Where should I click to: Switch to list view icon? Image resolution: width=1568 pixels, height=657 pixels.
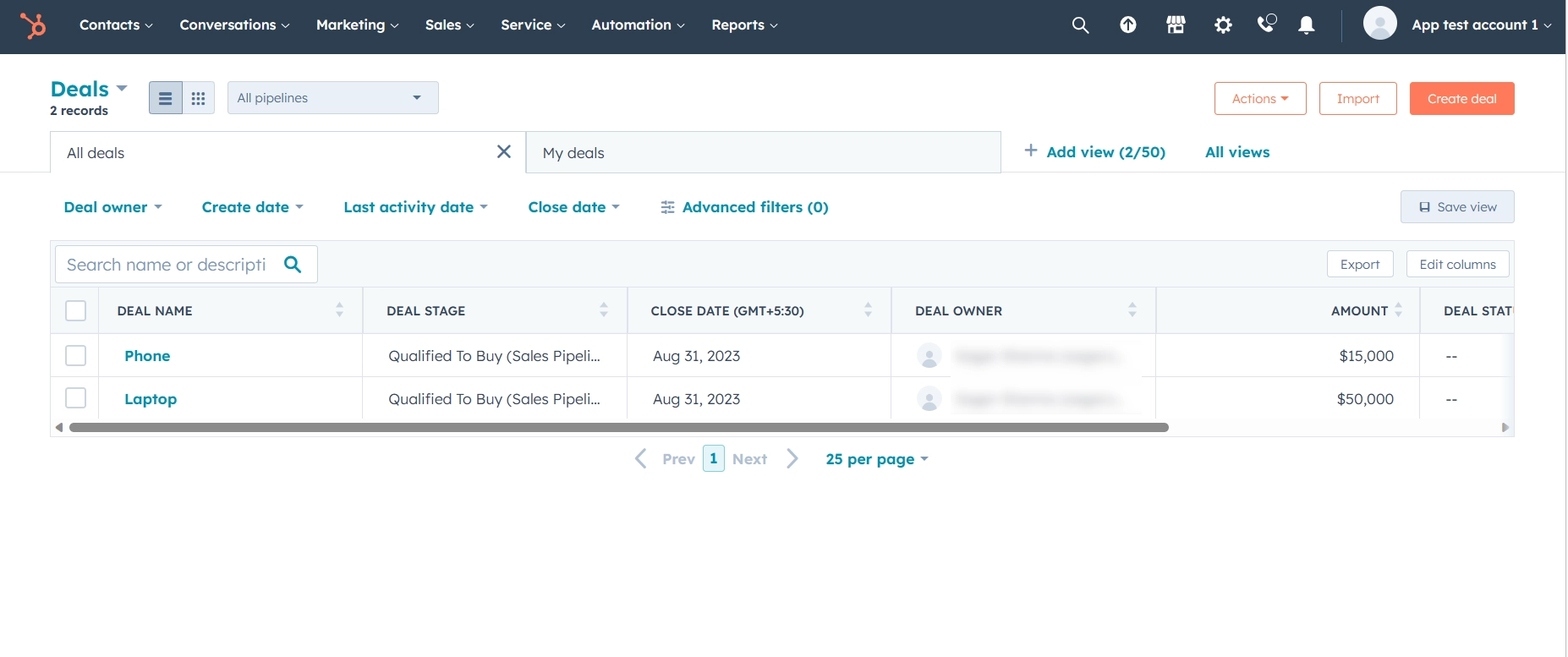(x=166, y=98)
